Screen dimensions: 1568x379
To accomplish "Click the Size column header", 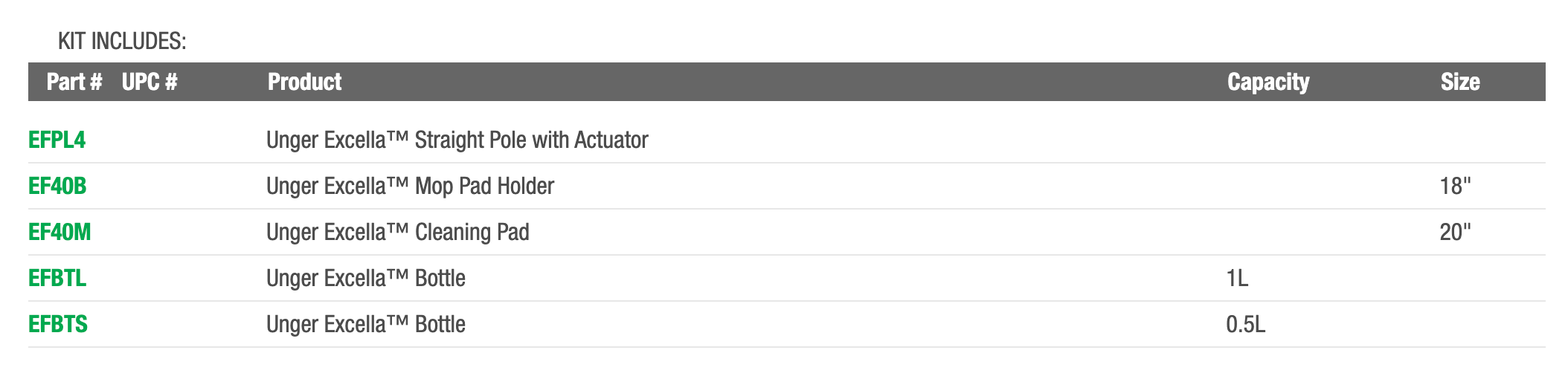I will pyautogui.click(x=1459, y=82).
